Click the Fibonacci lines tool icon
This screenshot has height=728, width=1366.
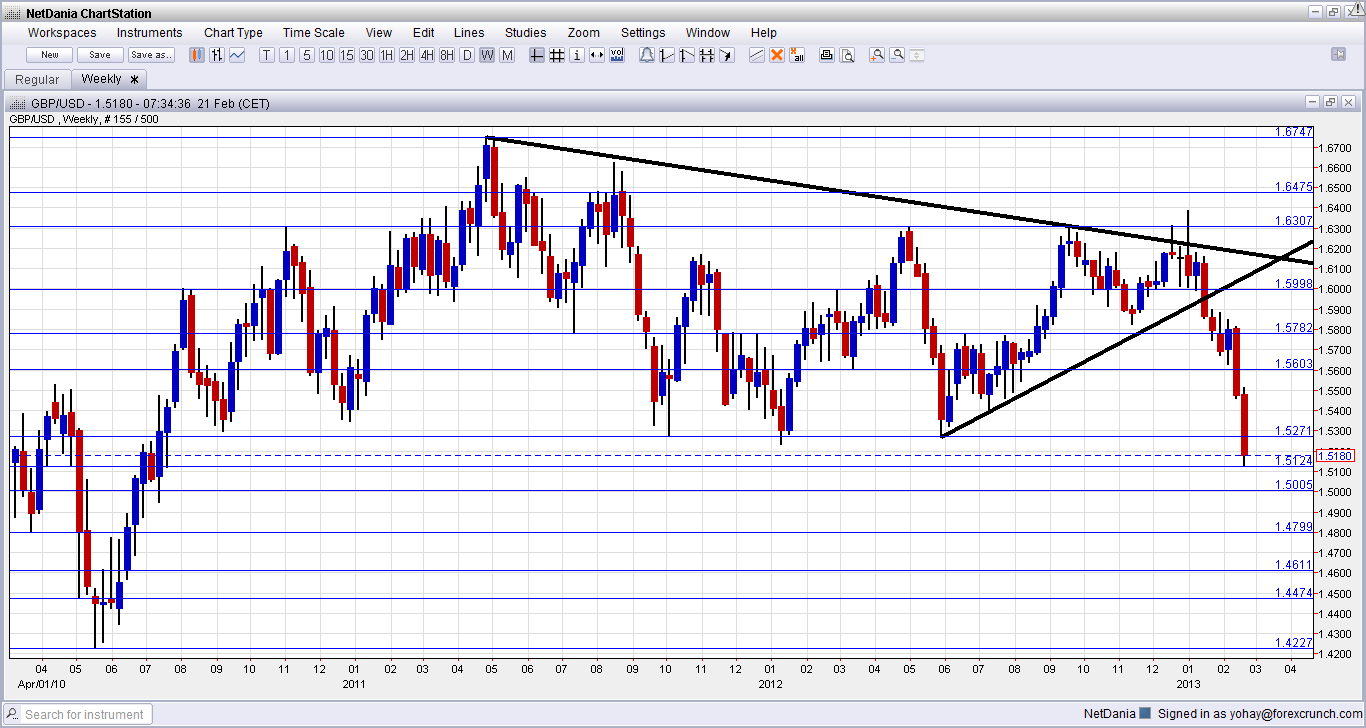tap(707, 55)
